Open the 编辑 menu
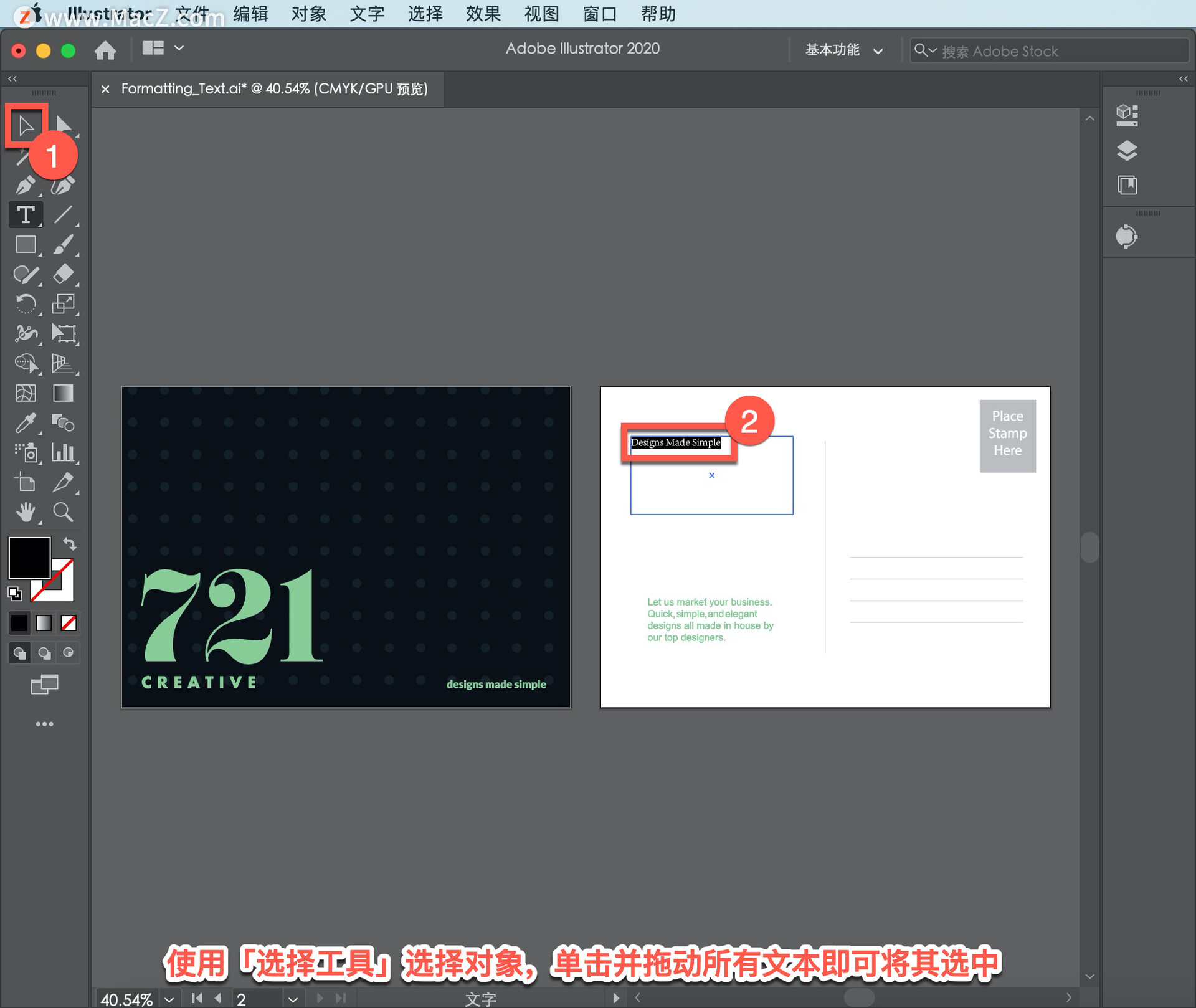 coord(250,14)
